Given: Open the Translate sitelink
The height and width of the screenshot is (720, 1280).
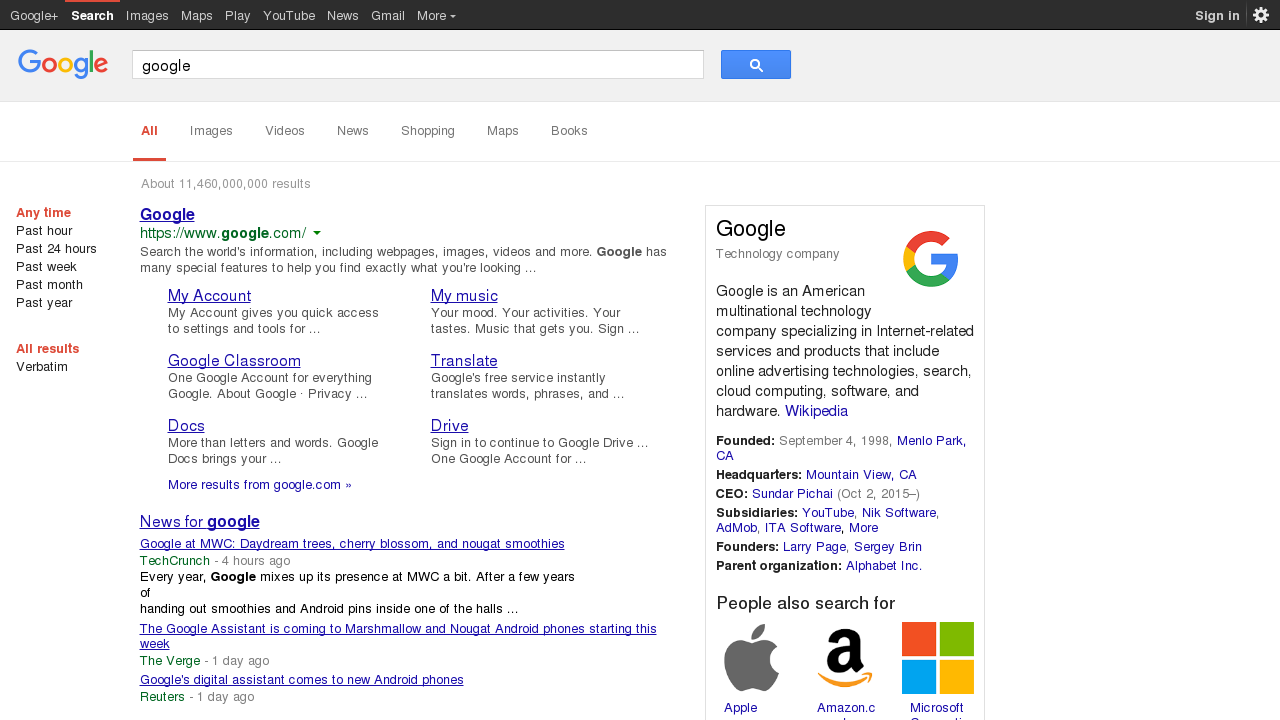Looking at the screenshot, I should coord(464,361).
